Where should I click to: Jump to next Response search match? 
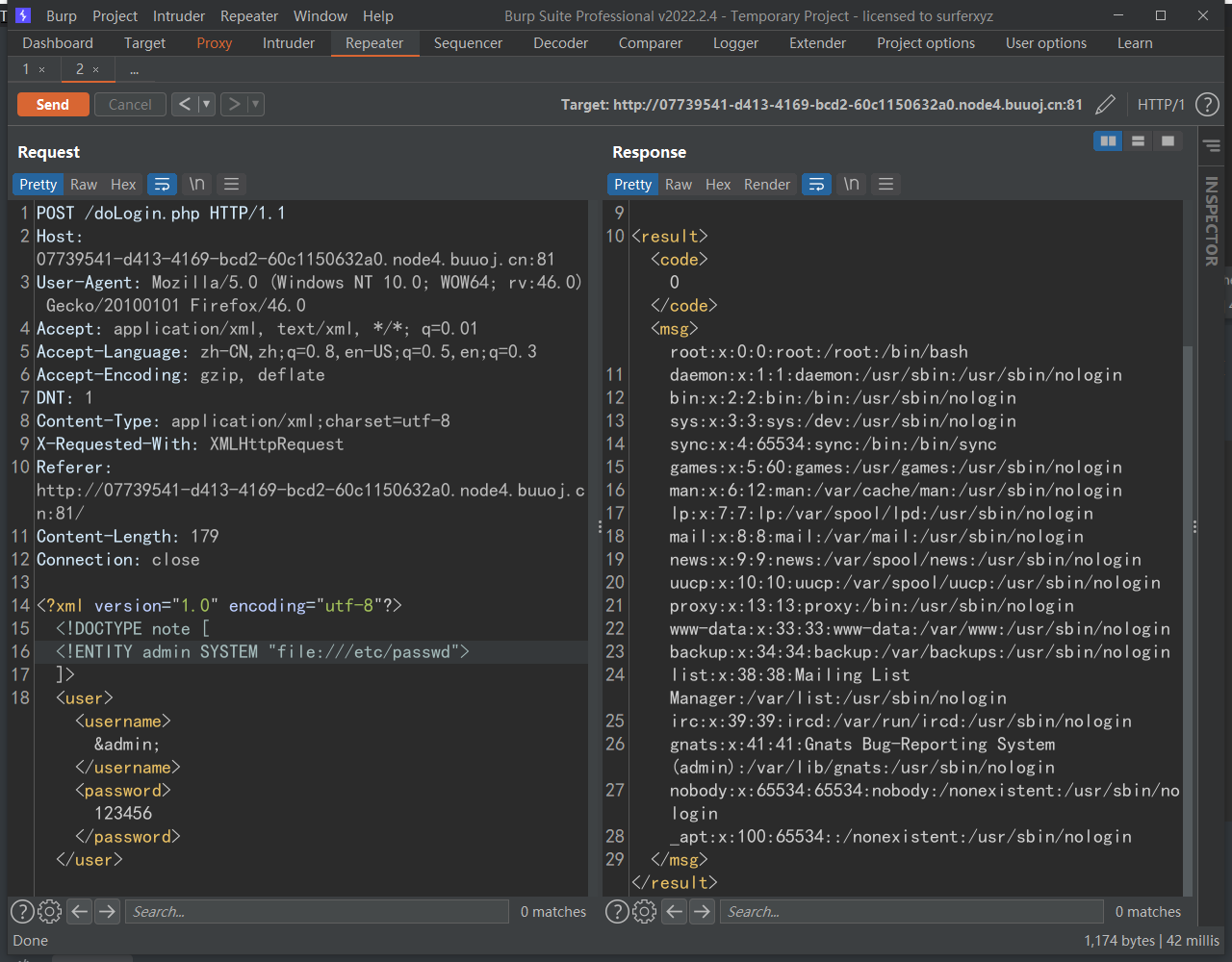coord(703,912)
